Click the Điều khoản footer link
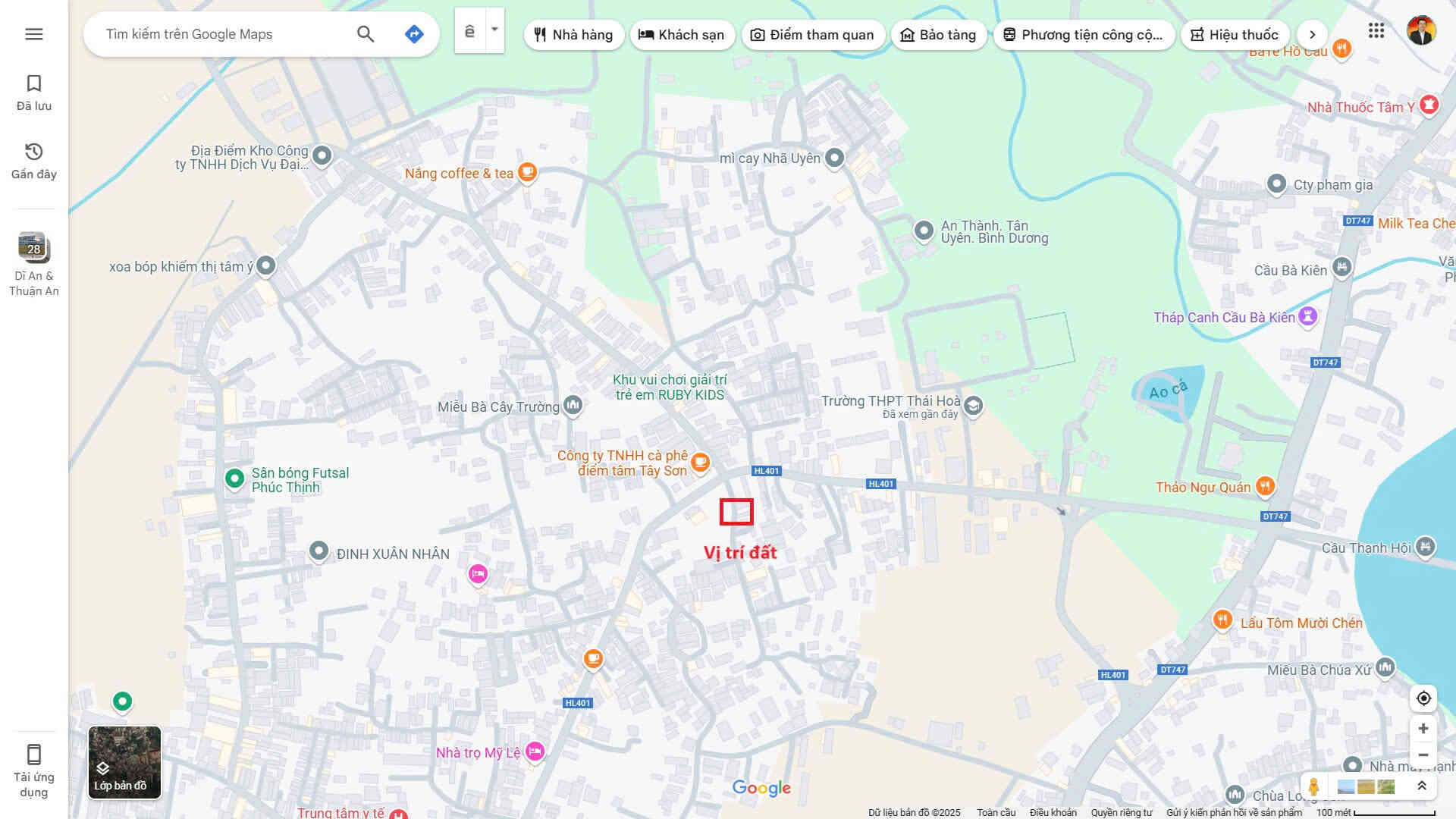This screenshot has width=1456, height=819. (1053, 812)
